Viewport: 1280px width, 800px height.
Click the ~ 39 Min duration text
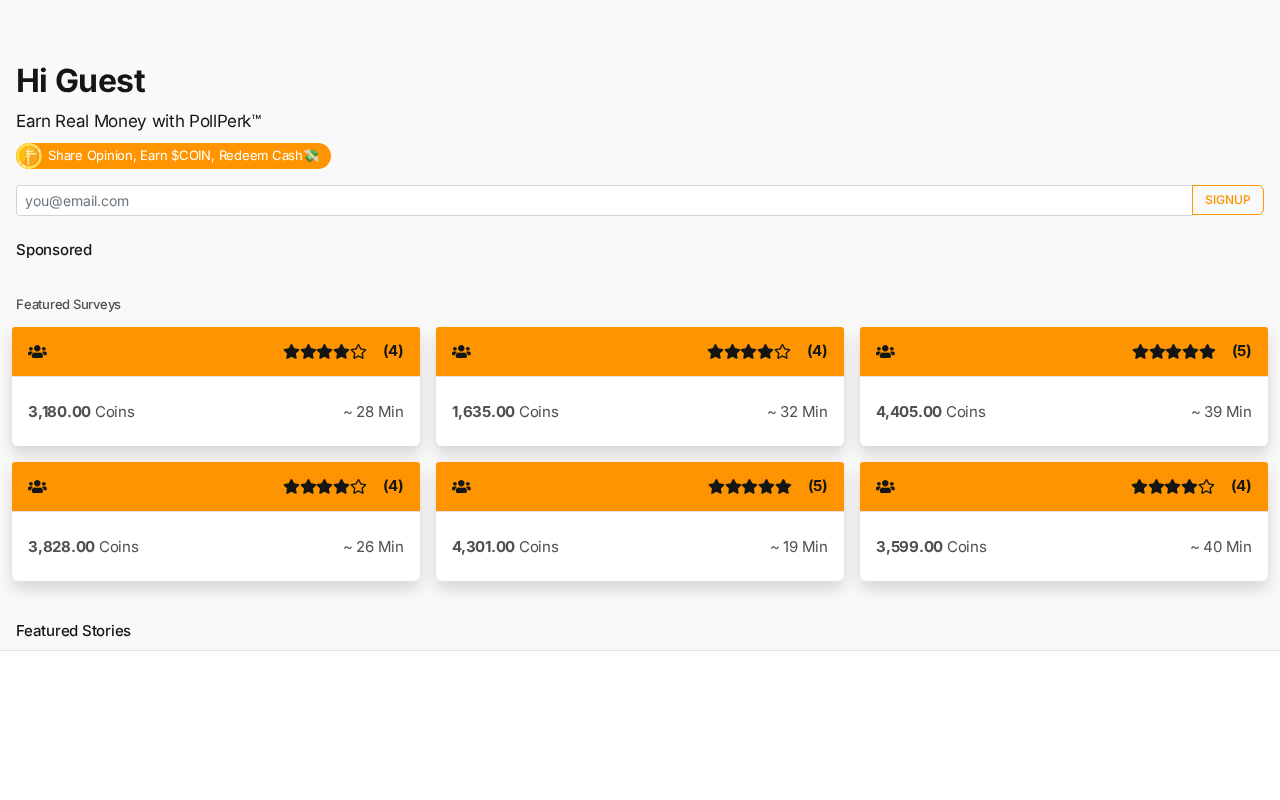coord(1222,412)
